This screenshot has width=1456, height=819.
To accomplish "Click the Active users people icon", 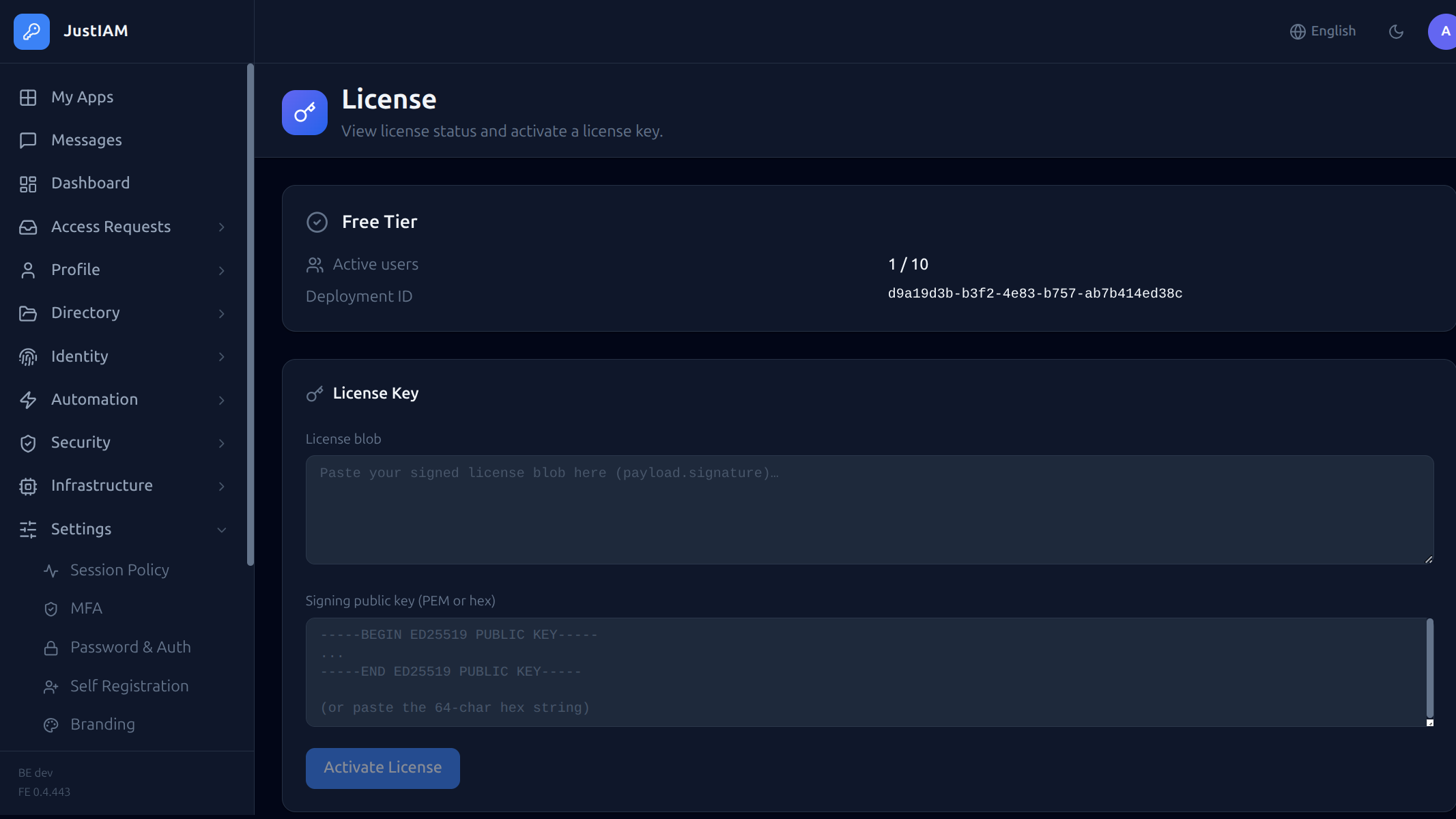I will (x=315, y=265).
